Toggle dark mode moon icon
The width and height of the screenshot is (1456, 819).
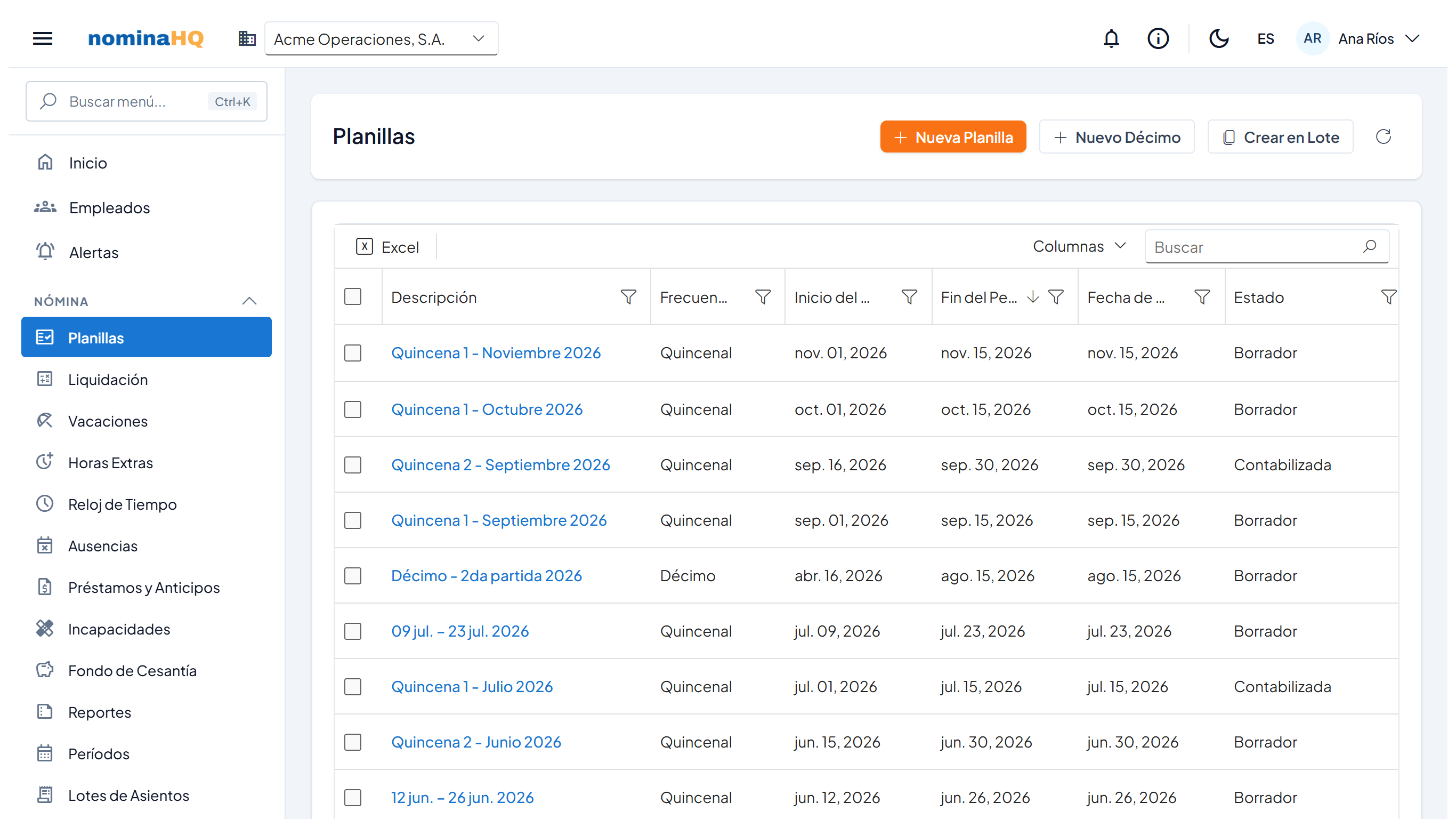(1218, 38)
